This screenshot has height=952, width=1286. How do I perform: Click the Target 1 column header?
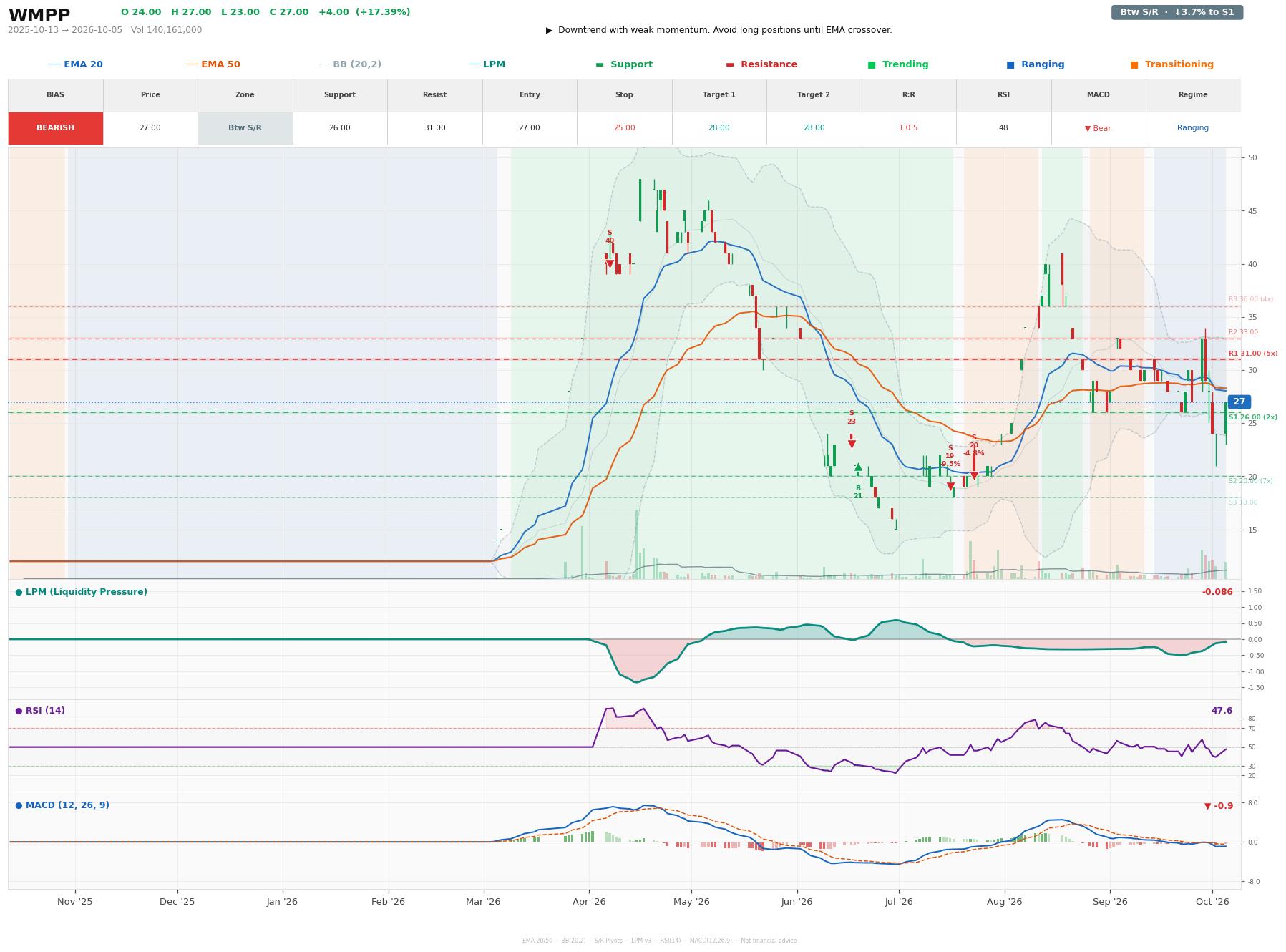tap(719, 95)
